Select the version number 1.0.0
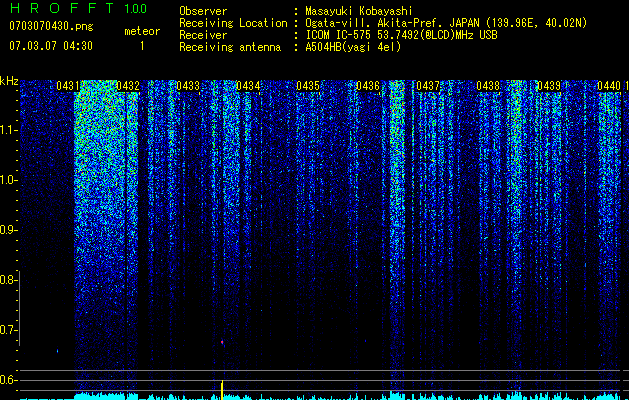This screenshot has width=629, height=400. point(135,8)
